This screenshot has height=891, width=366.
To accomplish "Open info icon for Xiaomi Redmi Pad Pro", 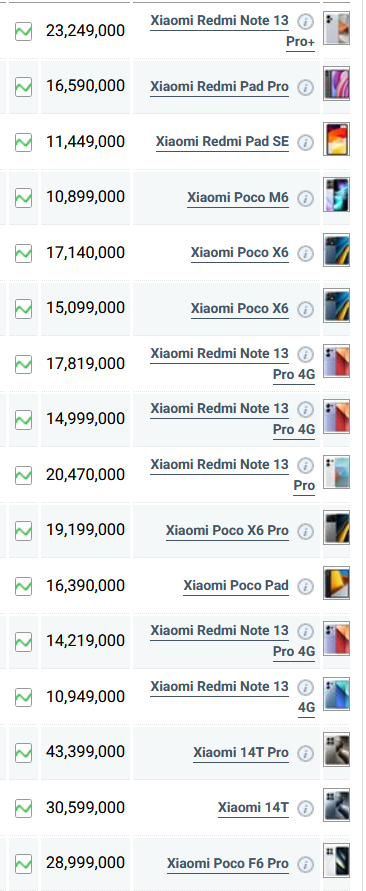I will point(306,88).
